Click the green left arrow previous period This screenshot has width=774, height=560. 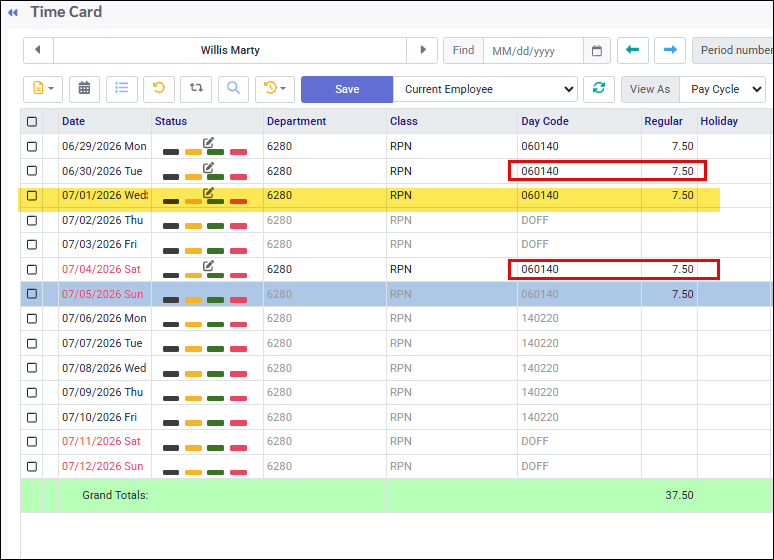click(632, 50)
